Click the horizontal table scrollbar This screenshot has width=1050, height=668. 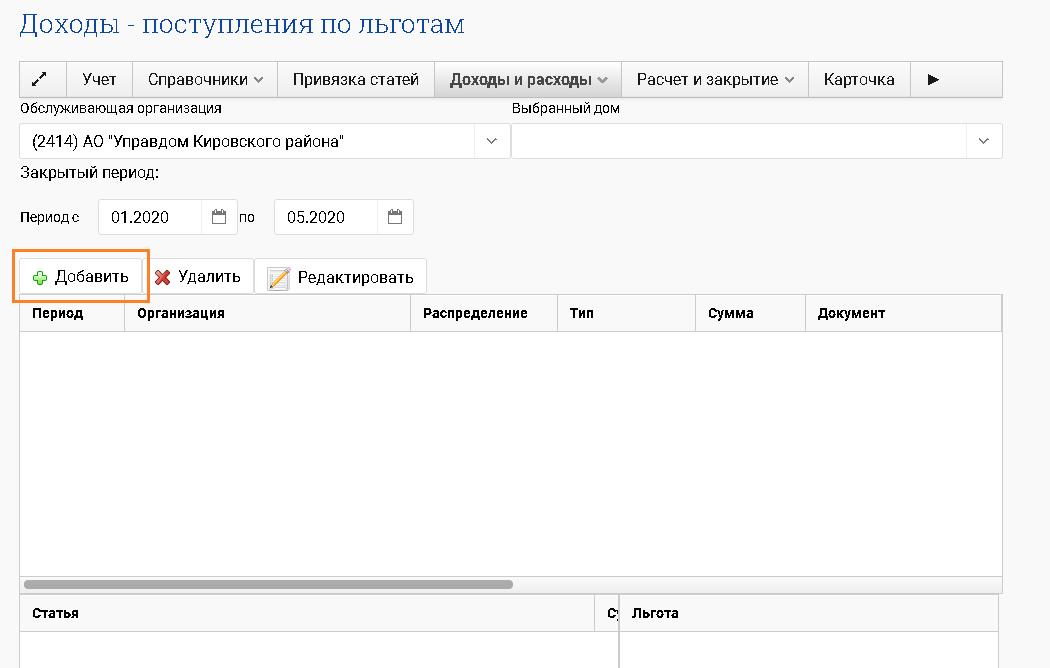pos(268,584)
